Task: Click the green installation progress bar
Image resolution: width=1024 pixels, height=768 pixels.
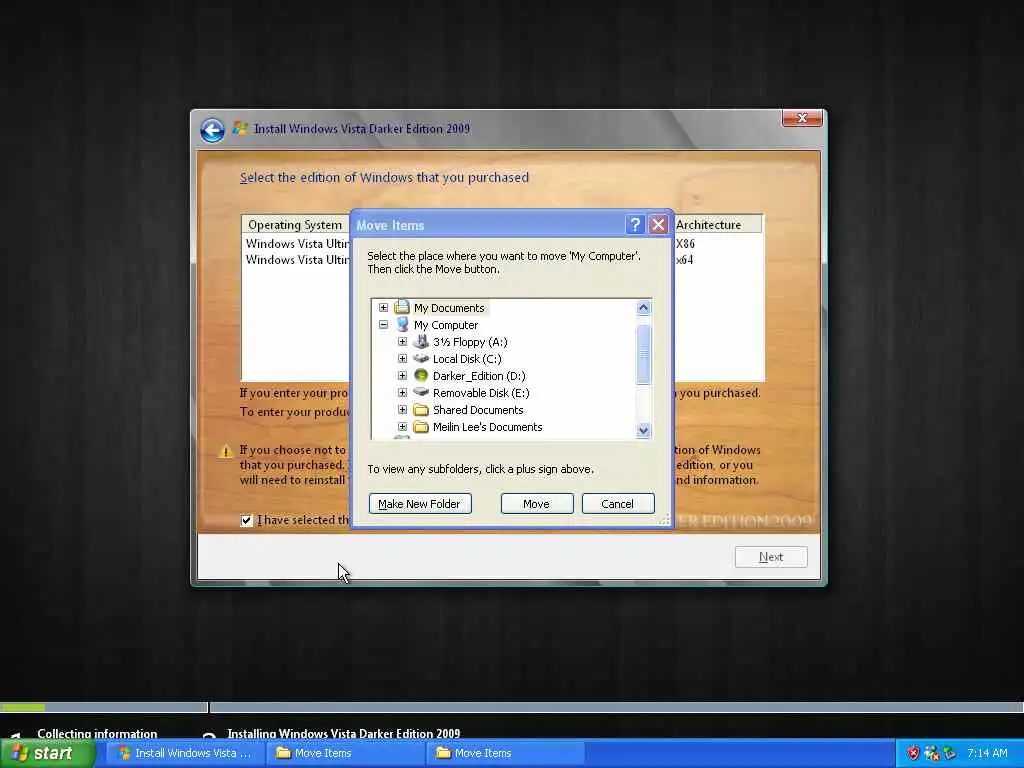Action: click(23, 707)
